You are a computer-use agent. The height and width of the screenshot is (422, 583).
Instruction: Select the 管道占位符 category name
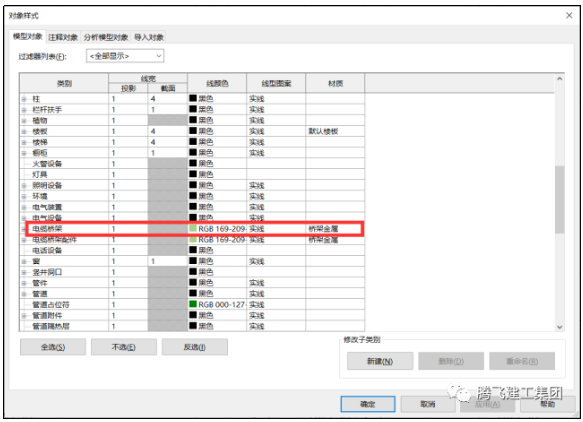click(51, 305)
